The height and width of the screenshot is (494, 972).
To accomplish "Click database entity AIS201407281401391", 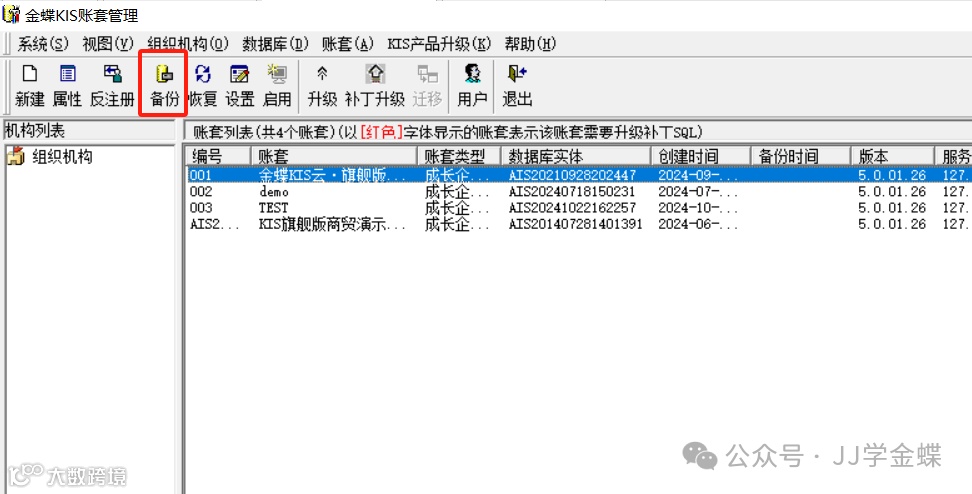I will 575,224.
